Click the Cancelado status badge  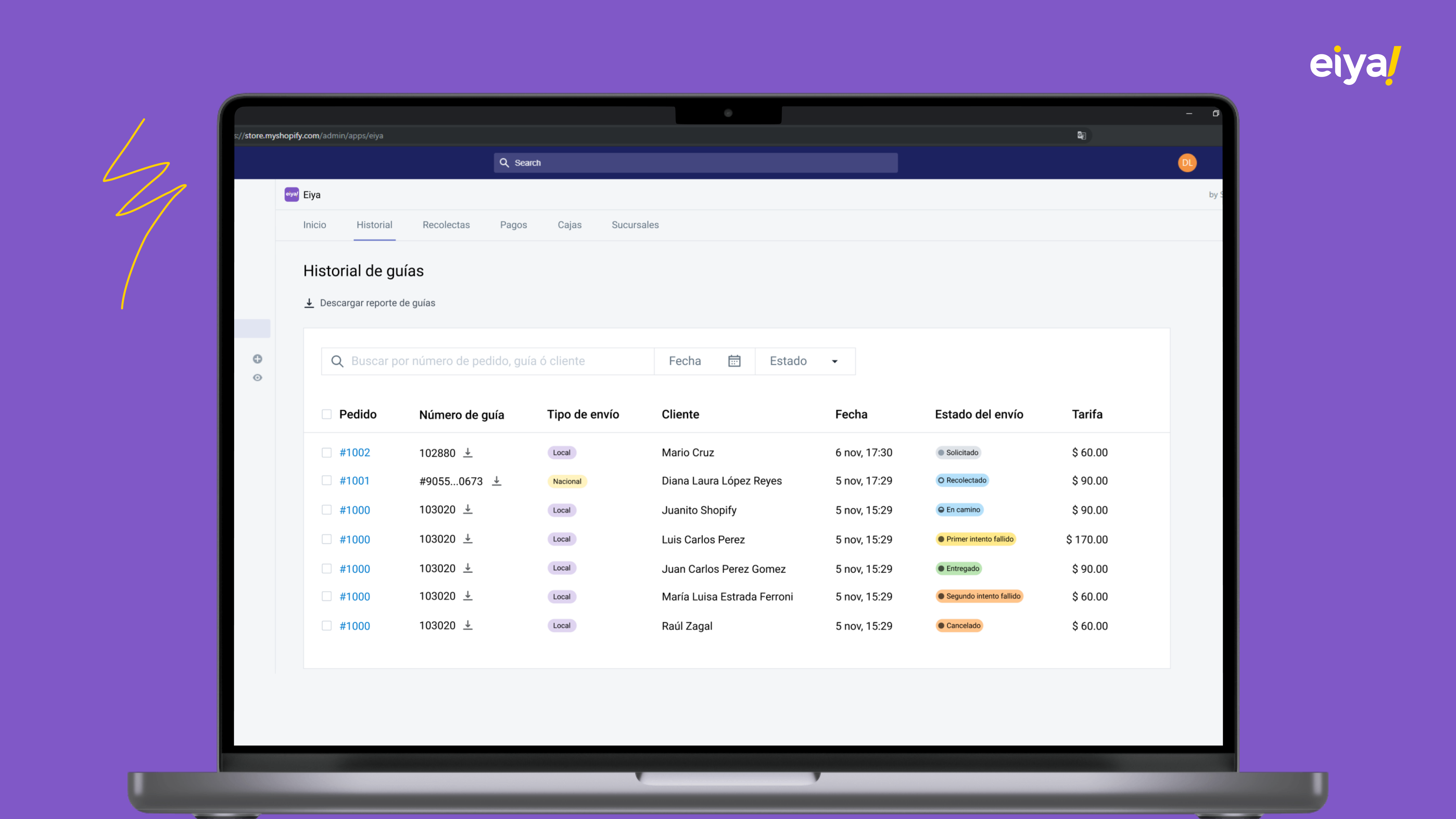pyautogui.click(x=959, y=626)
